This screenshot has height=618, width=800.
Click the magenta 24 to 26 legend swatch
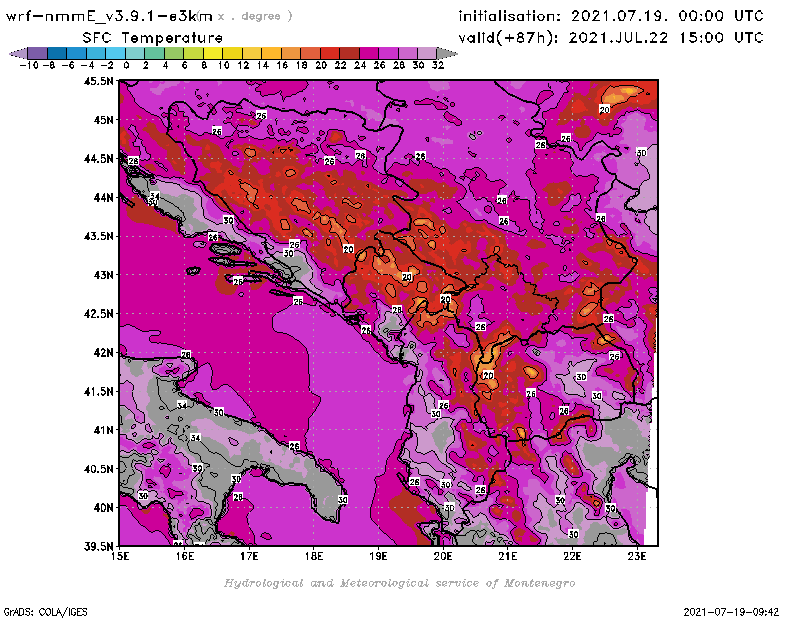pyautogui.click(x=368, y=53)
